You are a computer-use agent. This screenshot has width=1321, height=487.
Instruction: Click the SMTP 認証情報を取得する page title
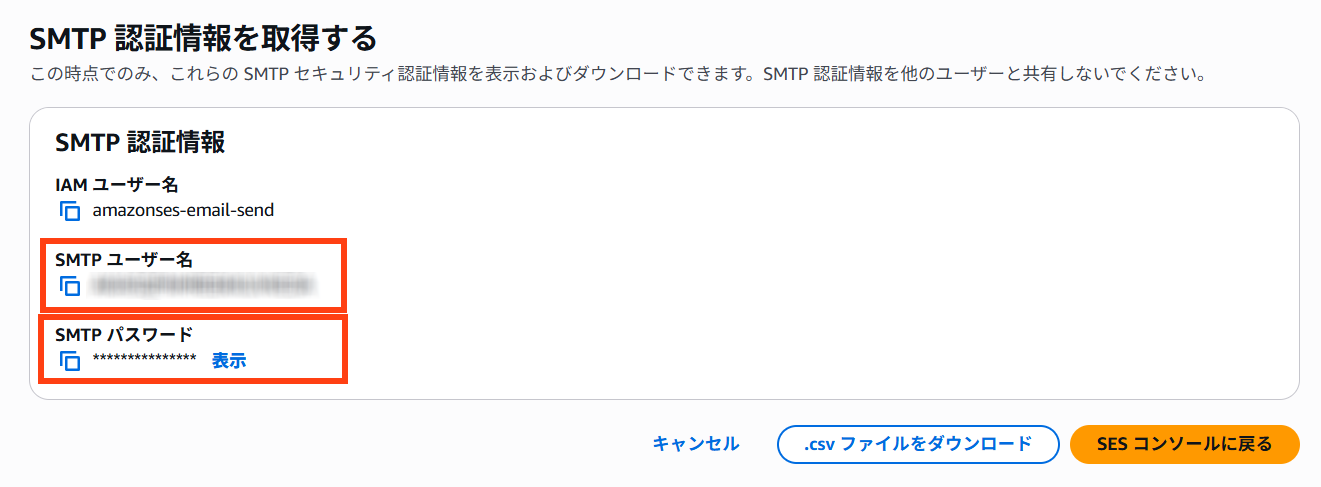(x=203, y=39)
